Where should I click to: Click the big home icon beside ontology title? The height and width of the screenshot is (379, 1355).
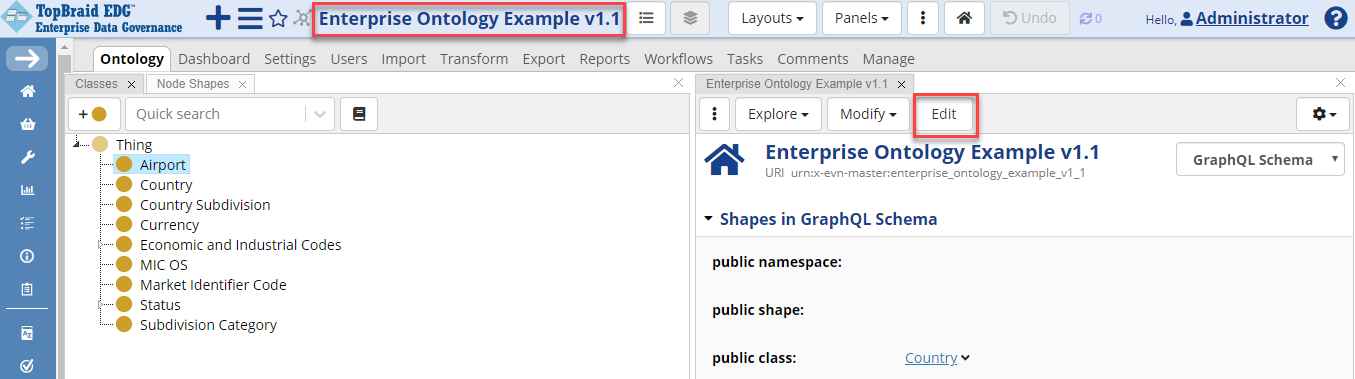click(x=725, y=159)
